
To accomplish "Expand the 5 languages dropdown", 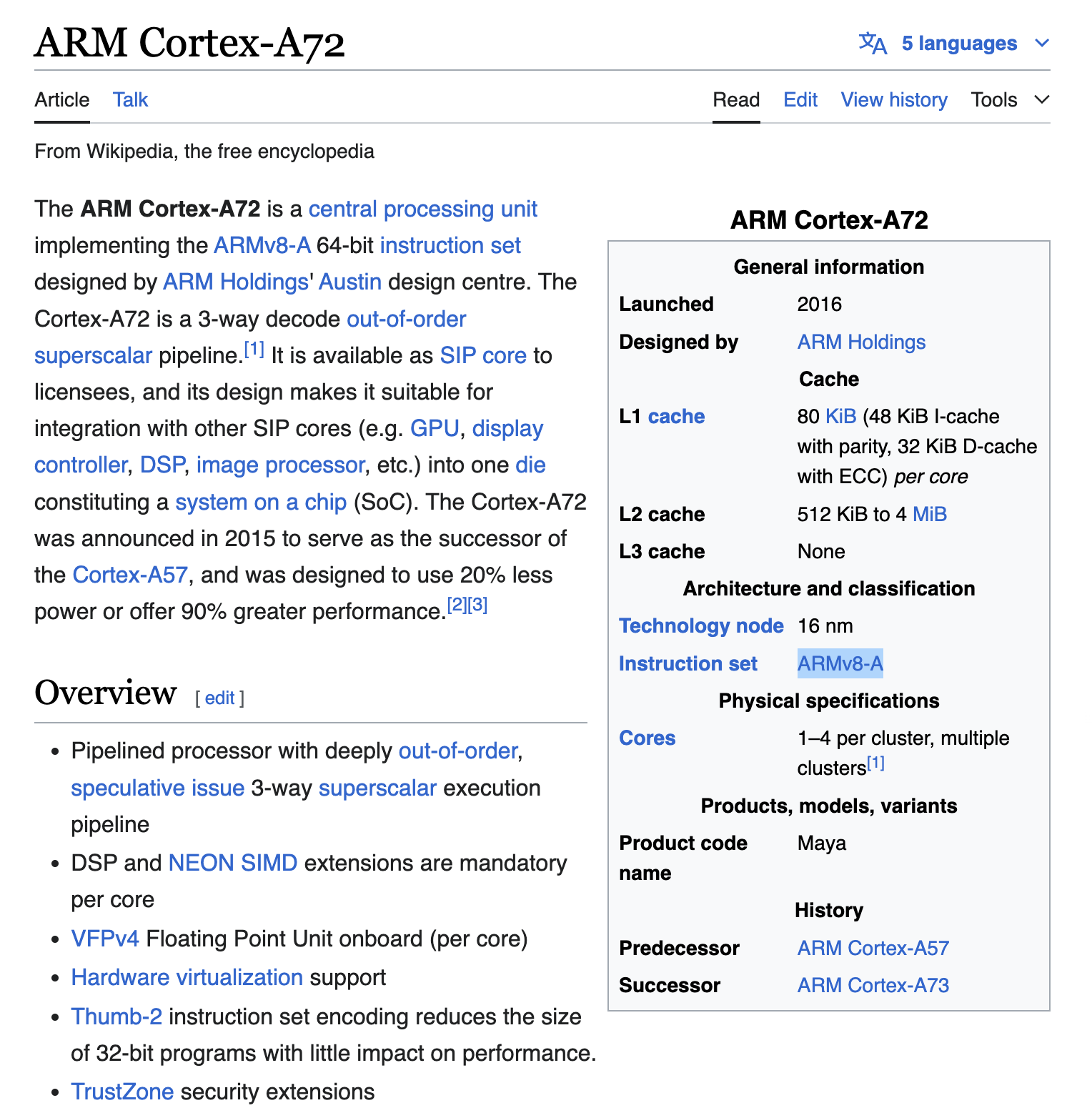I will [958, 44].
